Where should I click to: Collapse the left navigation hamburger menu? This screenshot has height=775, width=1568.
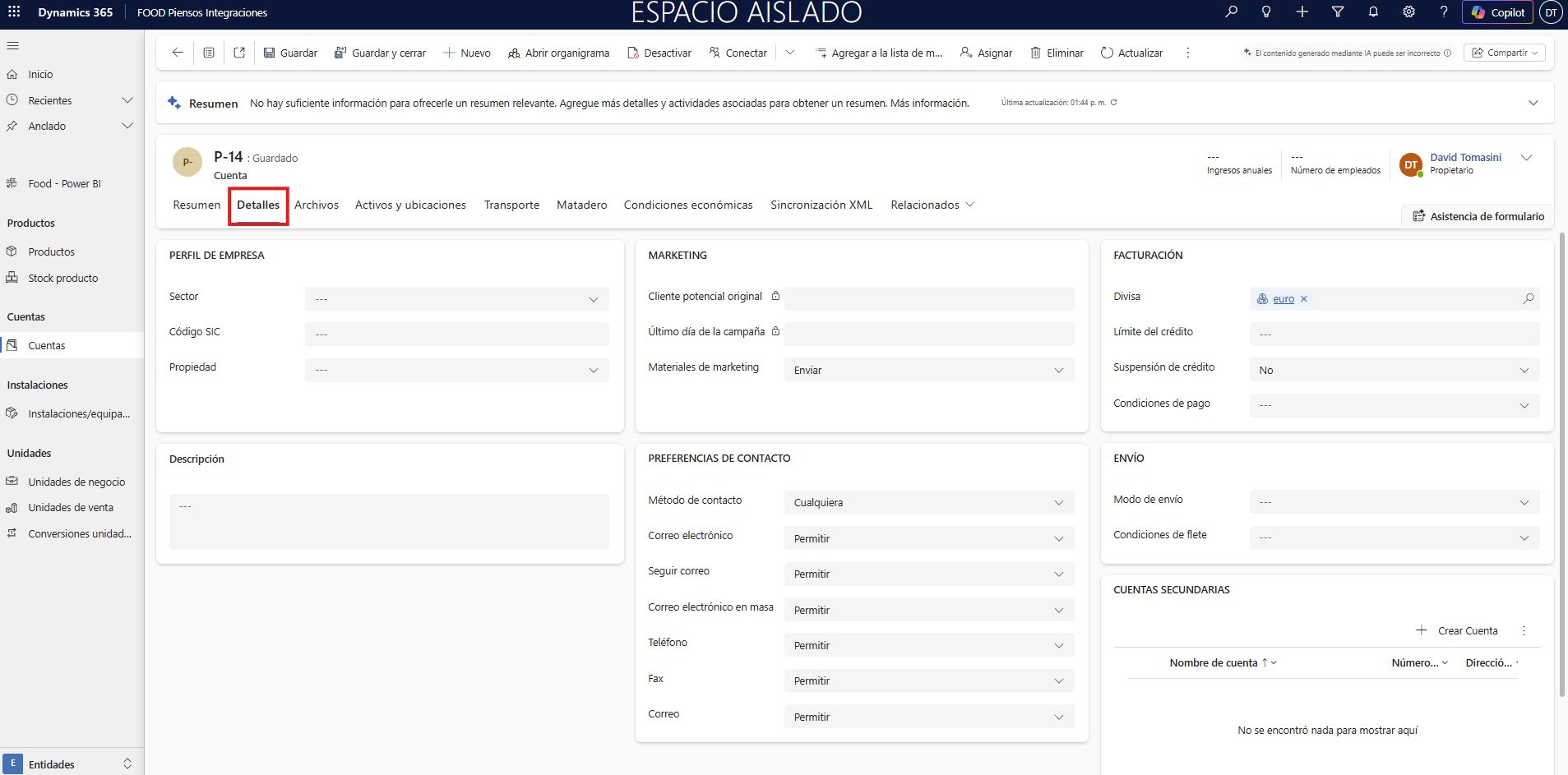[x=13, y=46]
